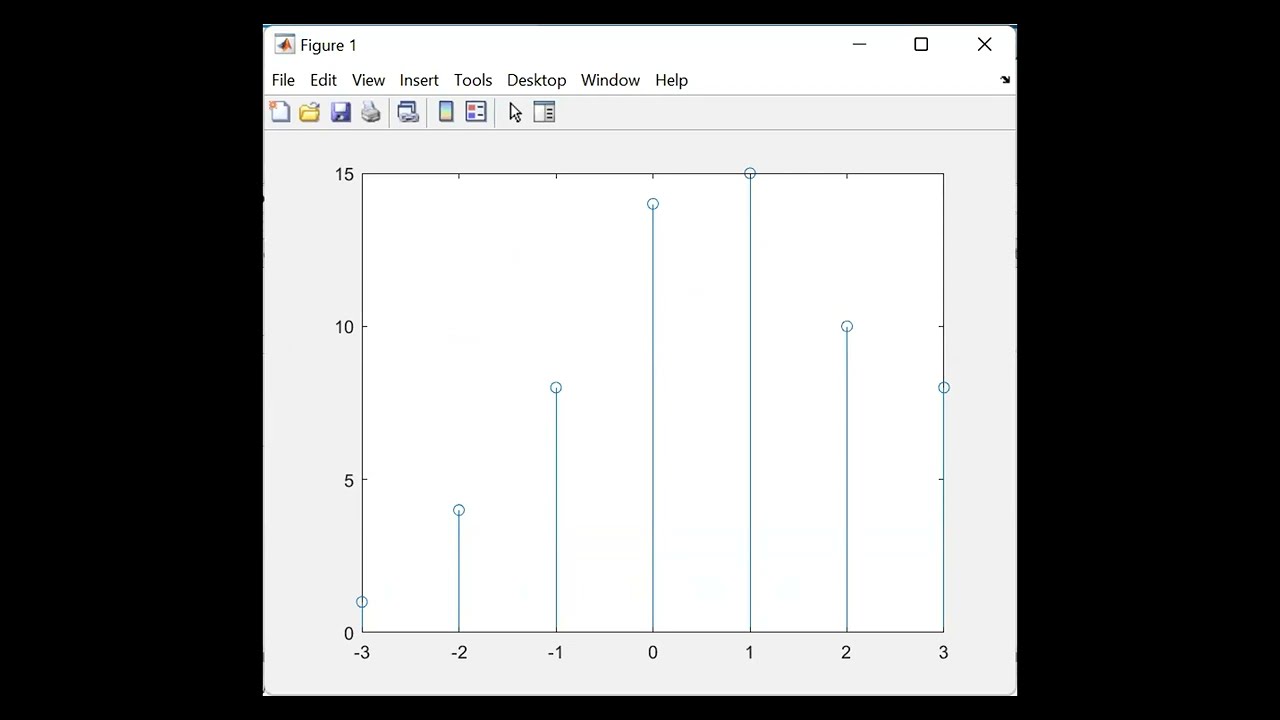Click the Insert Legend icon
Viewport: 1280px width, 720px height.
476,112
